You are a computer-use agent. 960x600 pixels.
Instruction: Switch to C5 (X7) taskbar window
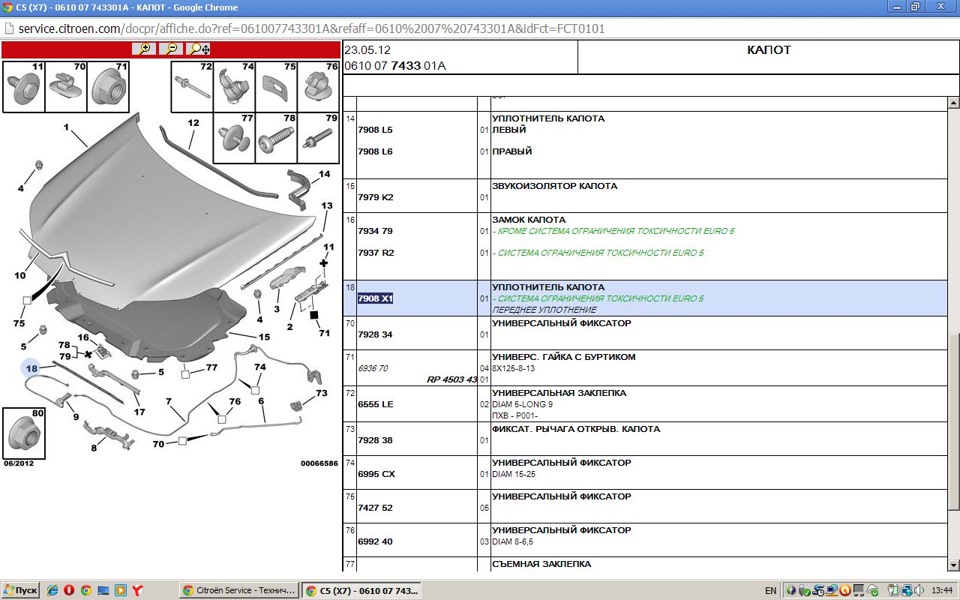(x=361, y=590)
